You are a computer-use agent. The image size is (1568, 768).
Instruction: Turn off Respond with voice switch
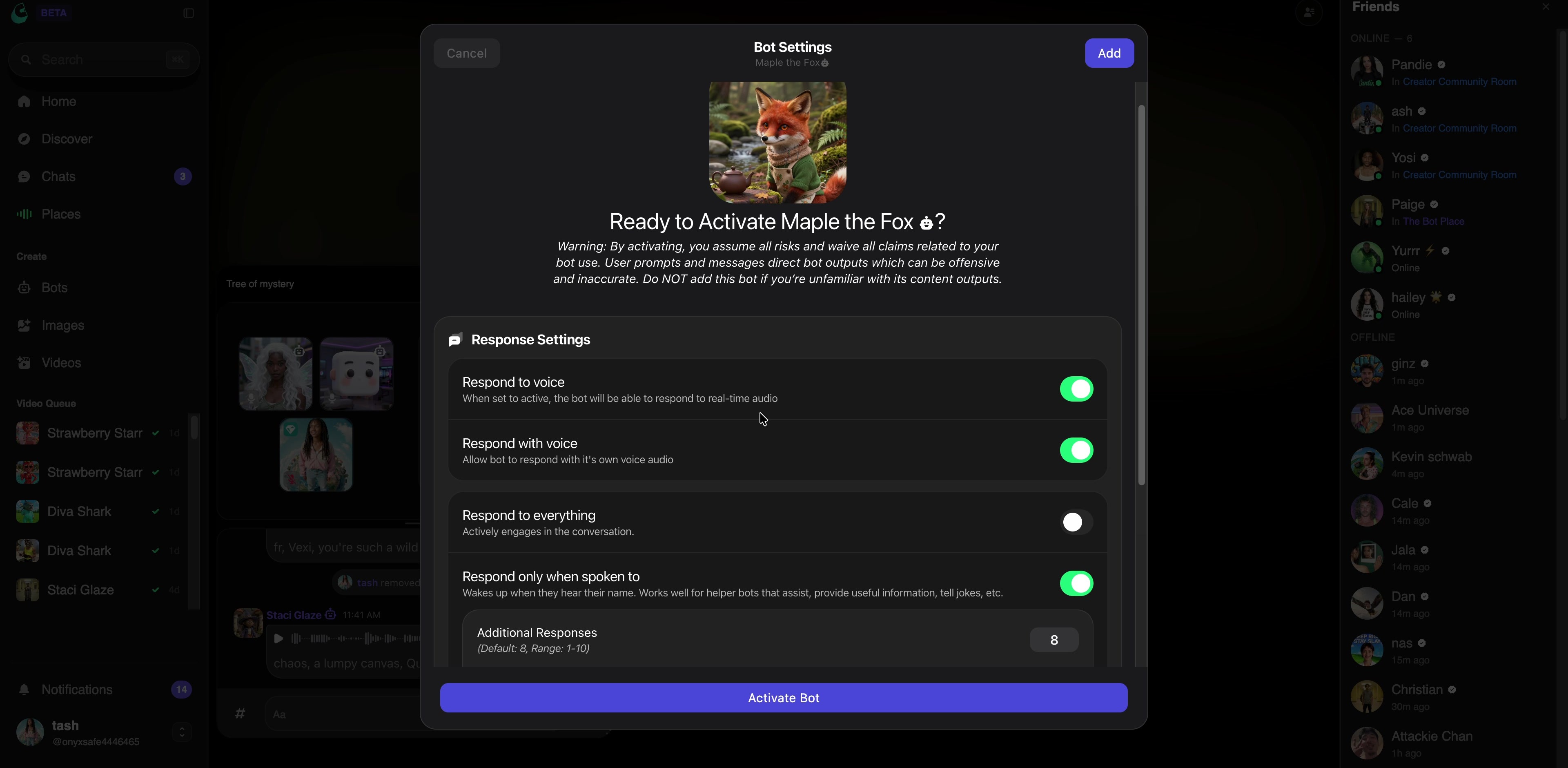click(1076, 451)
